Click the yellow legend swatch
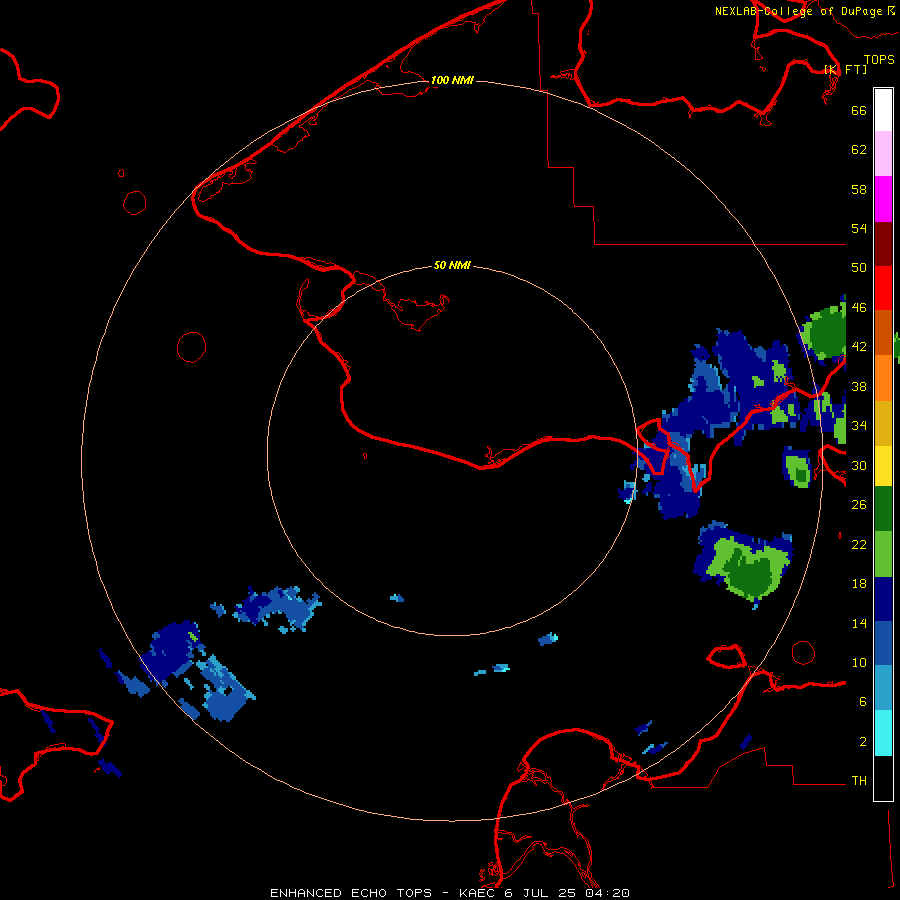 [x=883, y=465]
